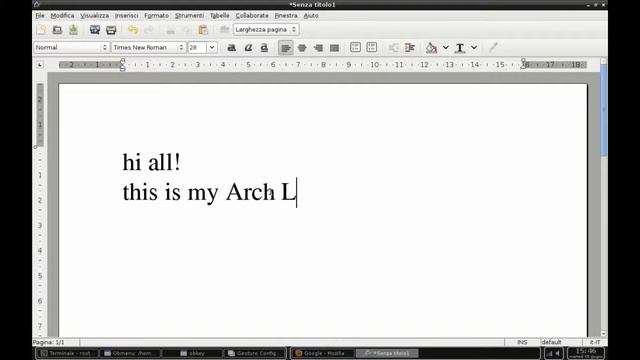640x360 pixels.
Task: Toggle italic formatting
Action: coord(248,48)
